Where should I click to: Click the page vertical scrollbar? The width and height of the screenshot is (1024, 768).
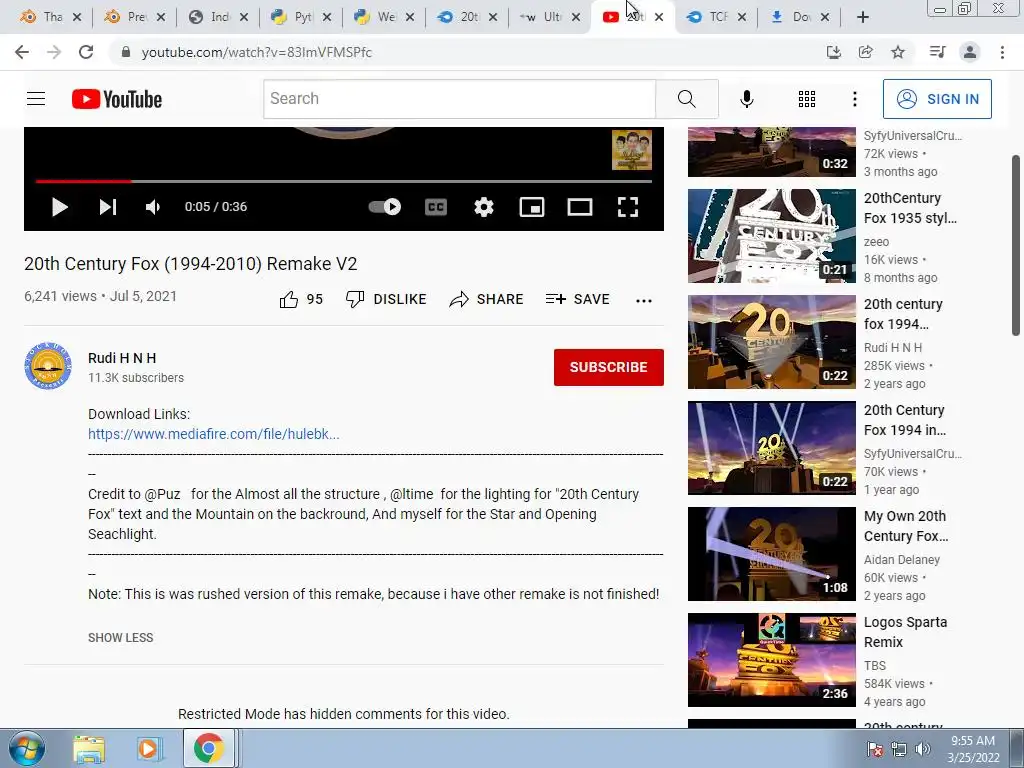tap(1016, 245)
